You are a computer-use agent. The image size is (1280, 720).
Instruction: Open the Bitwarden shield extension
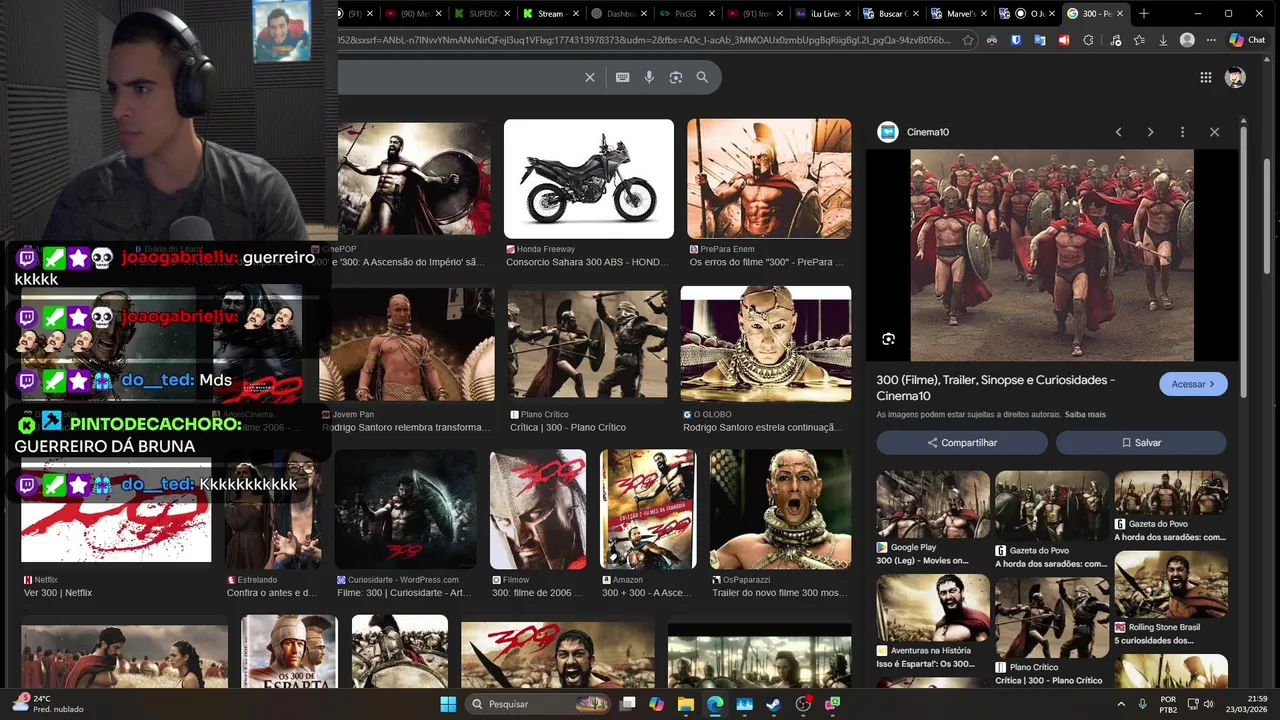[1016, 40]
